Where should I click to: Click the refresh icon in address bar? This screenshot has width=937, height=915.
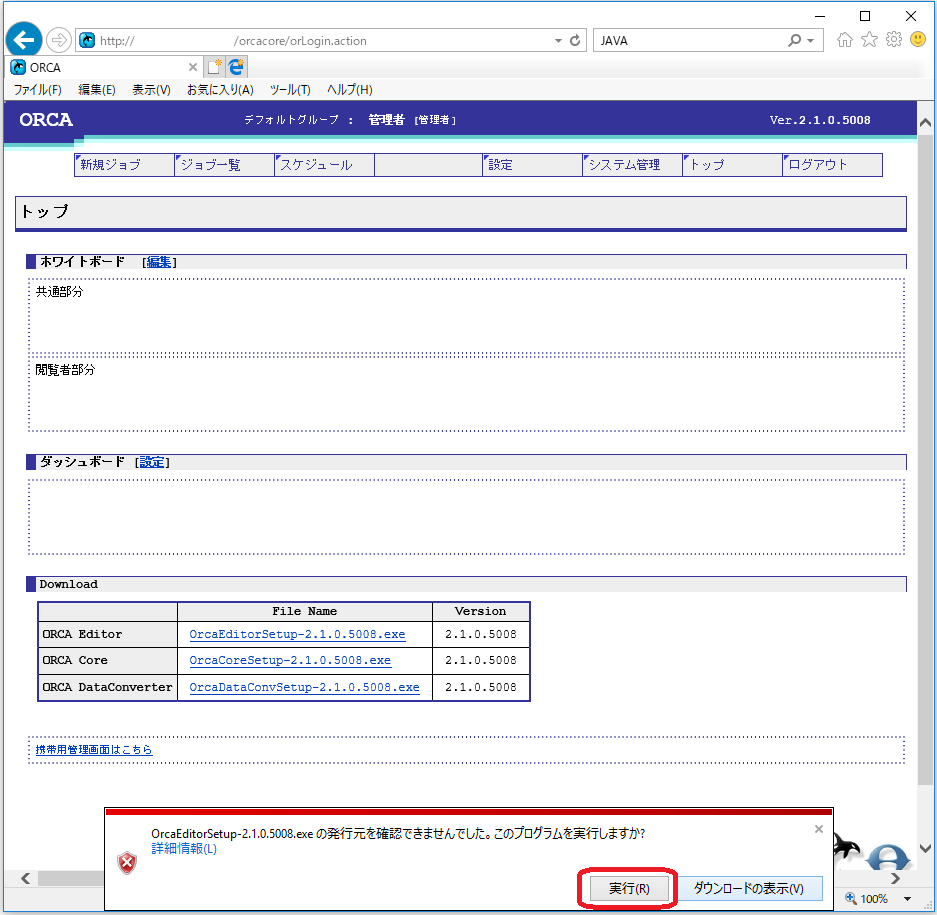click(x=575, y=40)
